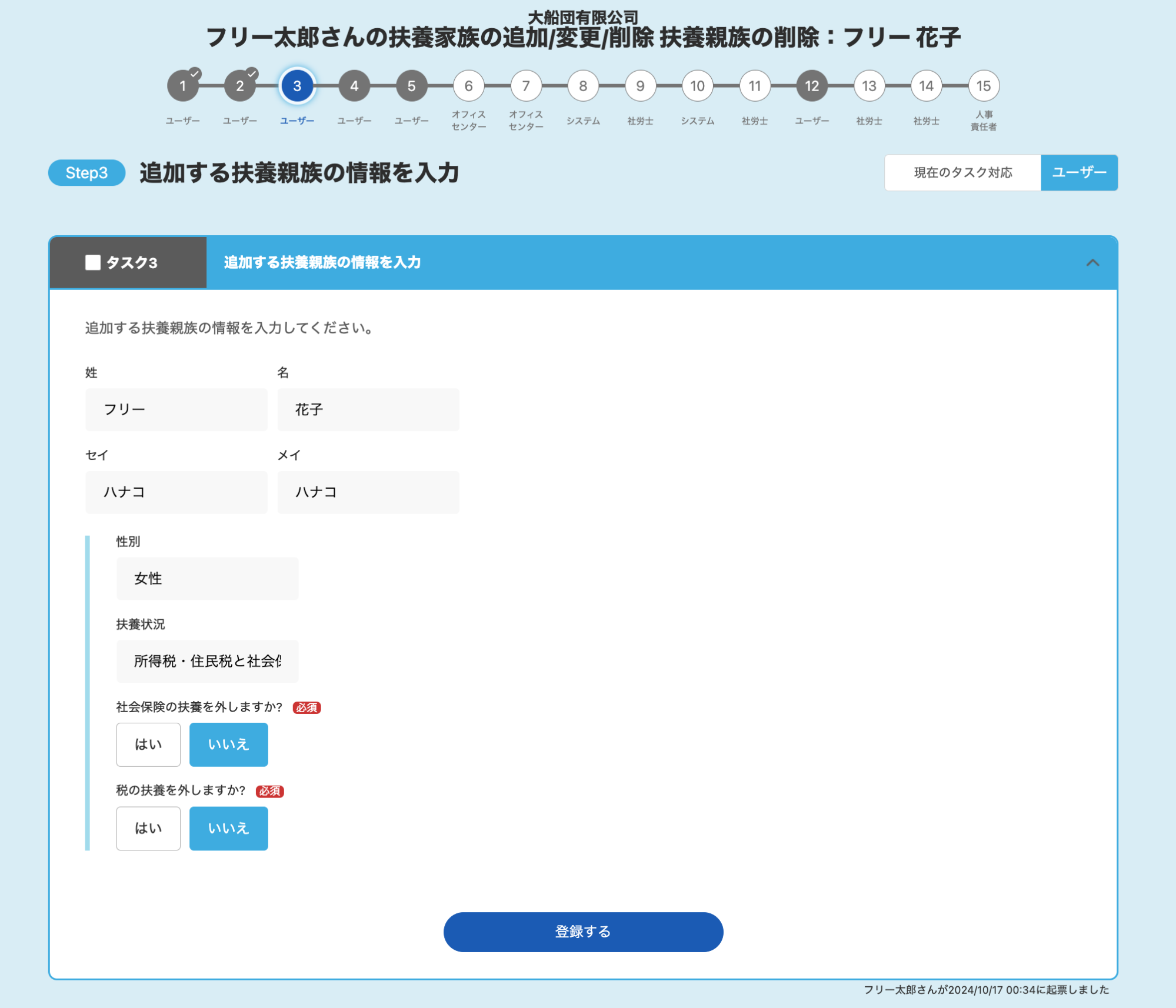Jump to step 5 circle

412,86
